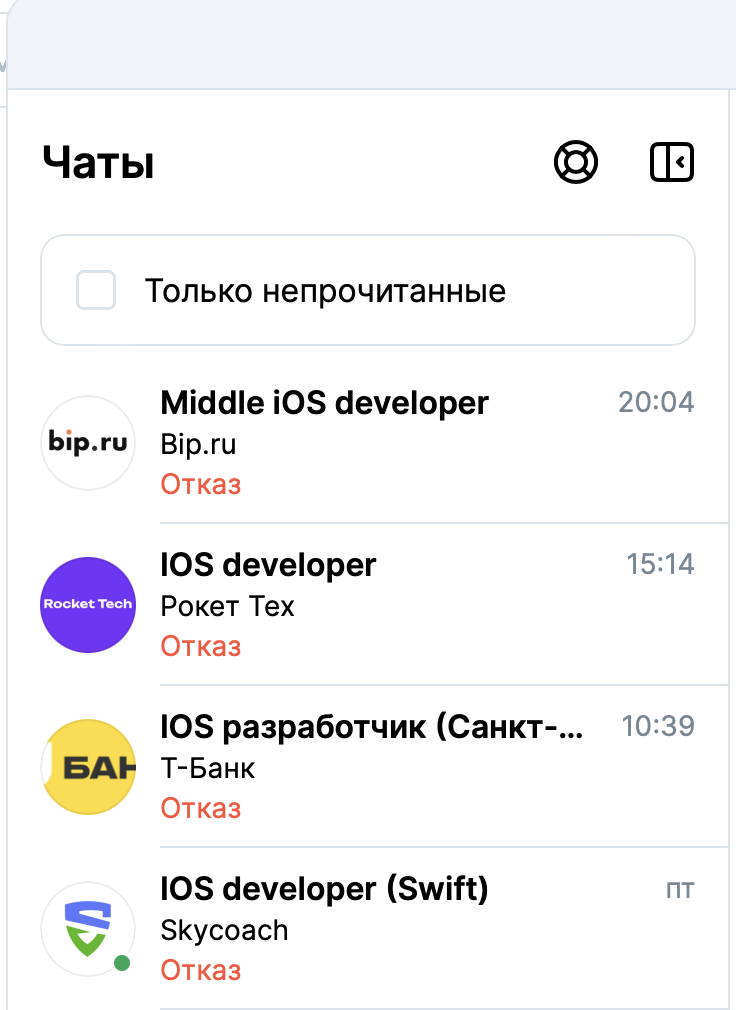This screenshot has height=1010, width=736.
Task: Open the IOS developer (Swift) chat
Action: [x=368, y=929]
